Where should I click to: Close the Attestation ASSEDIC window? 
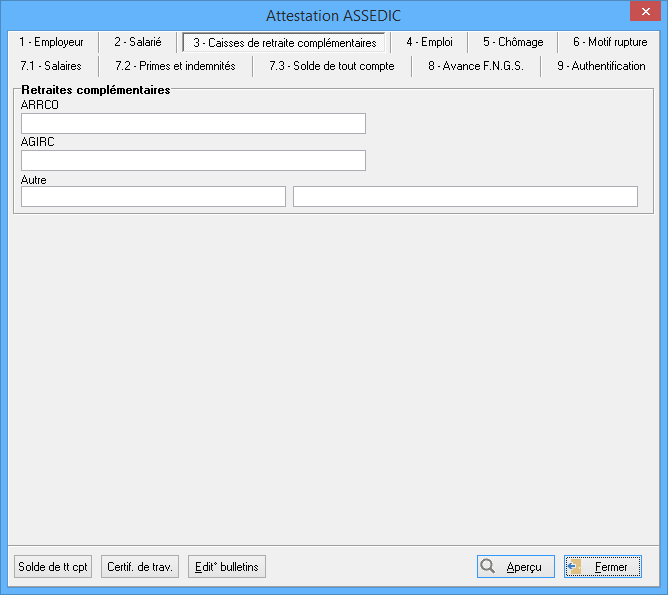(x=645, y=11)
